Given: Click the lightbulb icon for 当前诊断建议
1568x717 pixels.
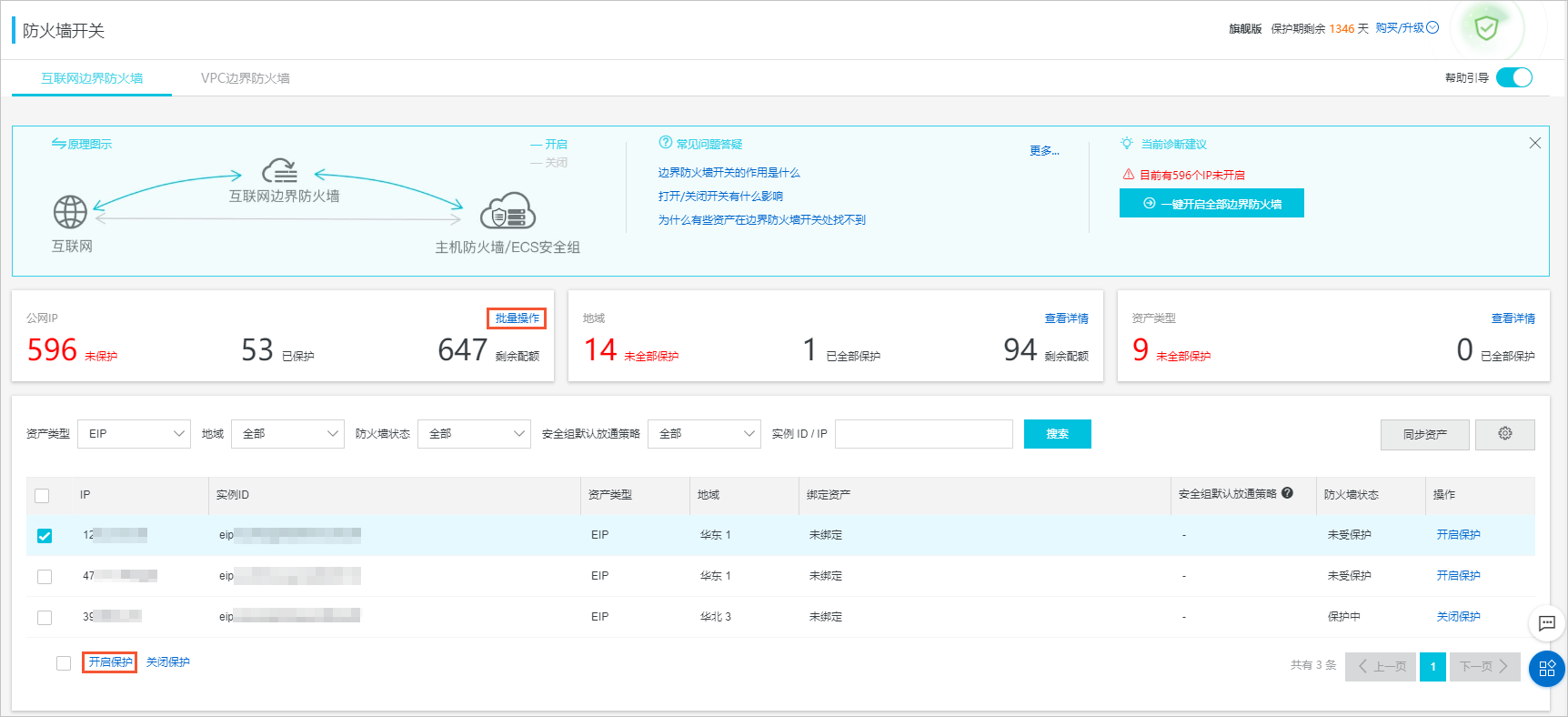Looking at the screenshot, I should (1127, 144).
